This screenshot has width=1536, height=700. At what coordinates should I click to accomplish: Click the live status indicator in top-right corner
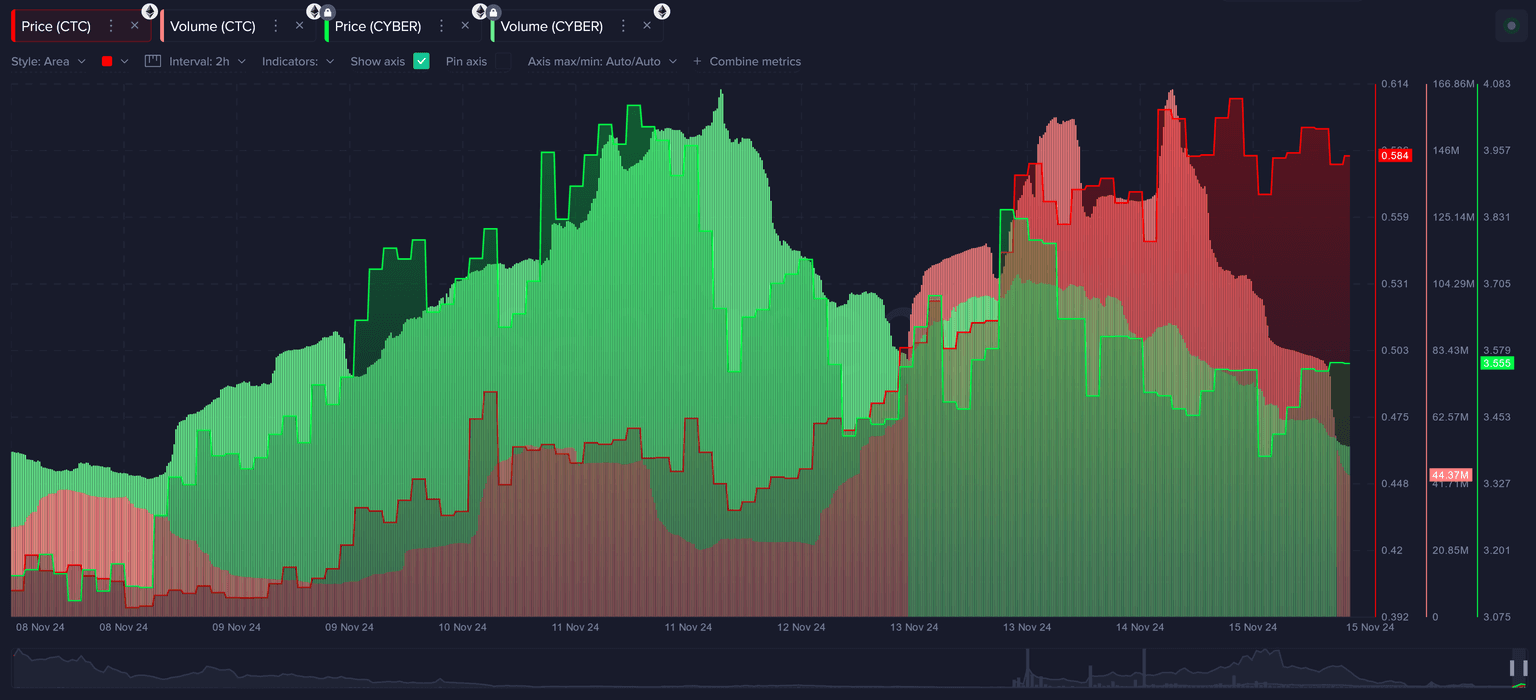coord(1510,26)
